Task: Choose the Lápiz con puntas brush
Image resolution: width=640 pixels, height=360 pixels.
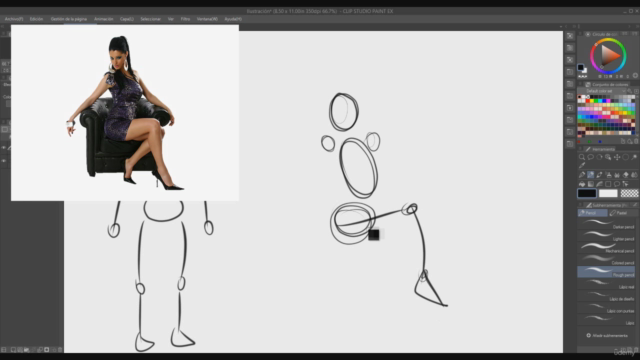Action: 606,307
